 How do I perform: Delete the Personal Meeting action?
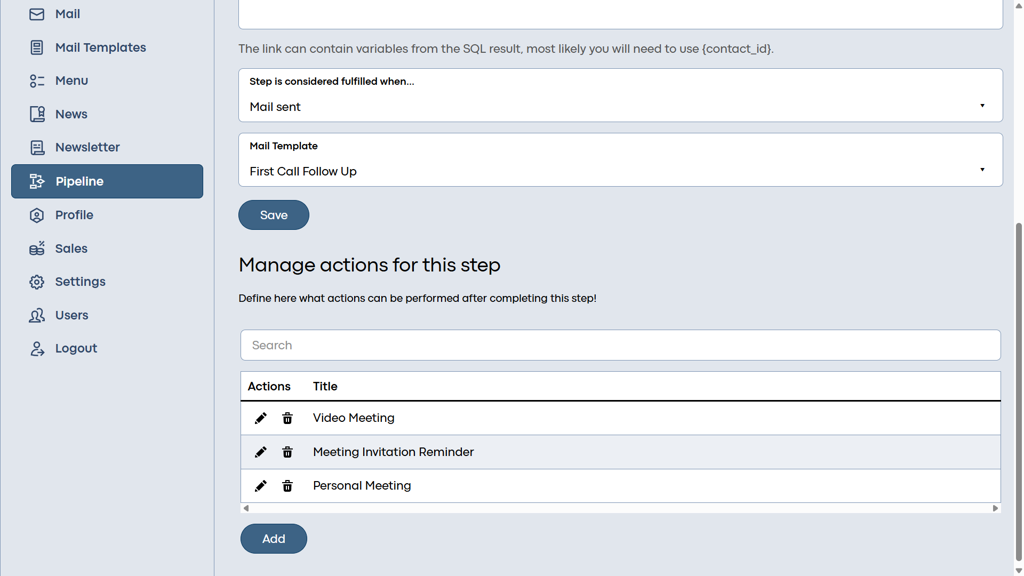(x=287, y=486)
